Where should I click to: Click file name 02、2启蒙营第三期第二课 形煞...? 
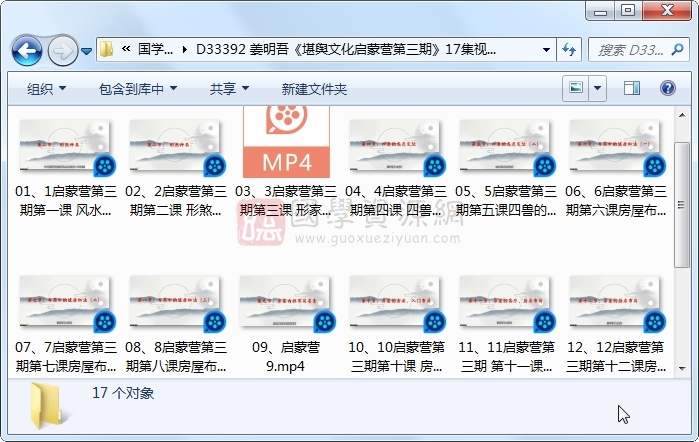click(176, 201)
